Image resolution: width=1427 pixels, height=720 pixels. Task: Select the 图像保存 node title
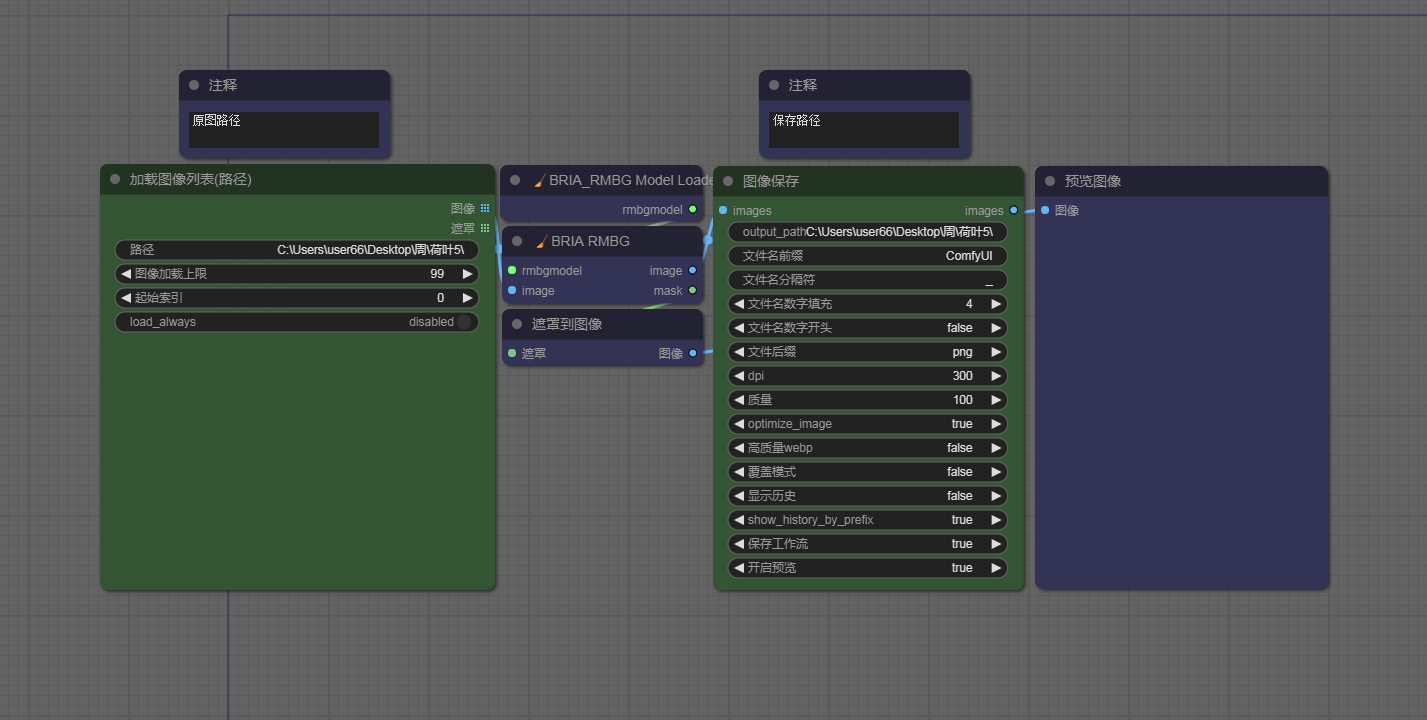771,181
